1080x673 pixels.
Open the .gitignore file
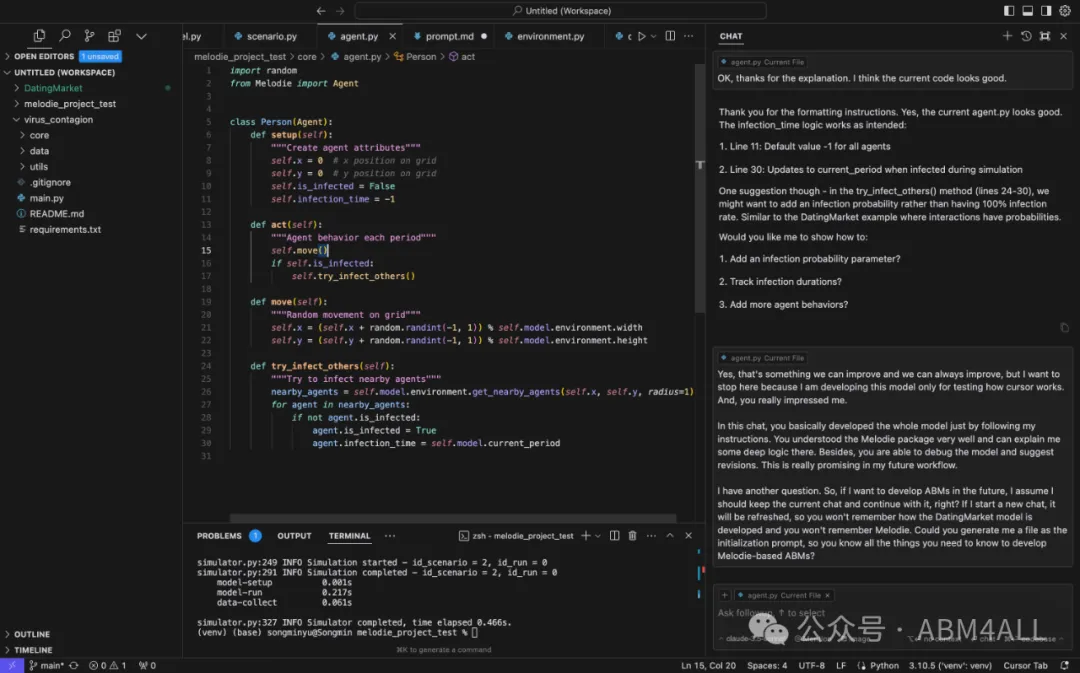[50, 183]
